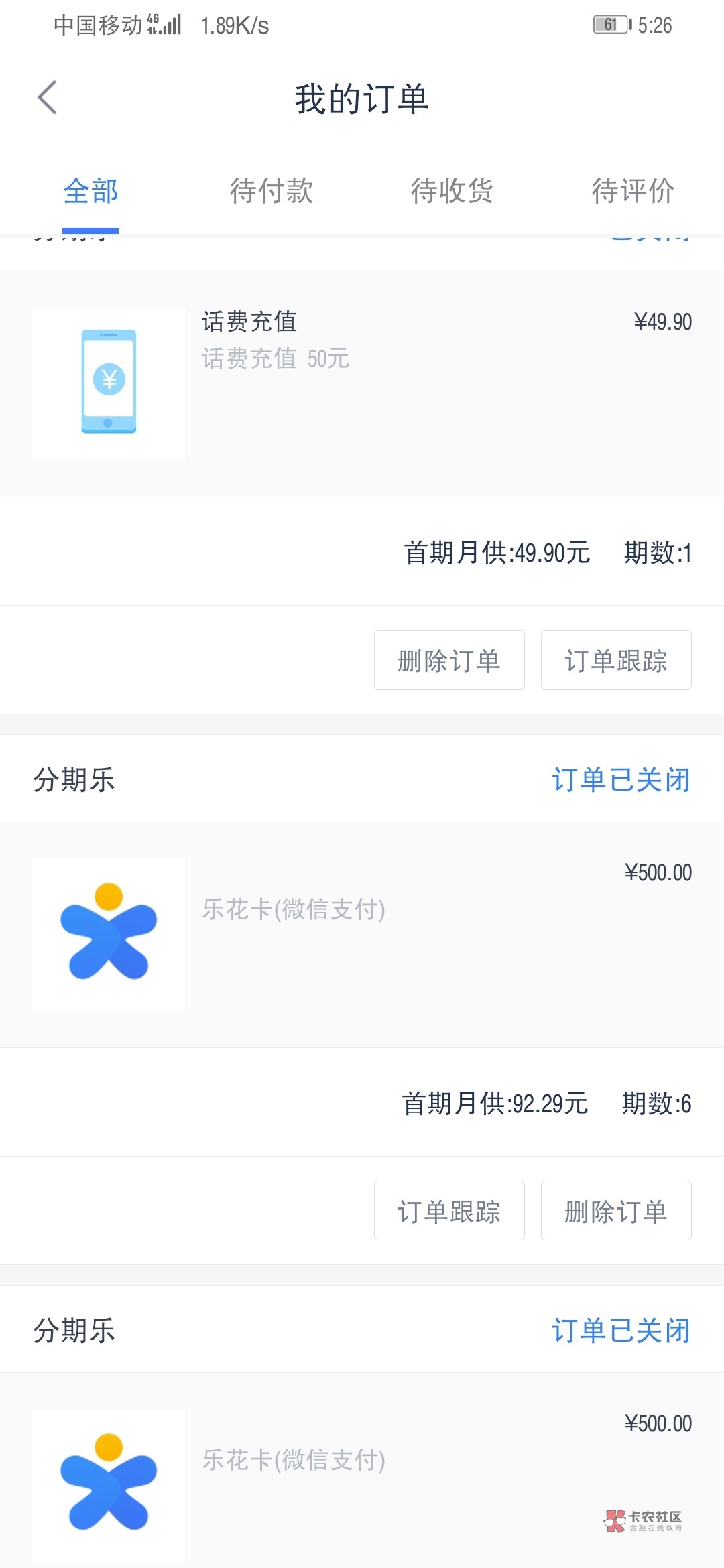Tap the phone recharge product icon

pyautogui.click(x=109, y=383)
